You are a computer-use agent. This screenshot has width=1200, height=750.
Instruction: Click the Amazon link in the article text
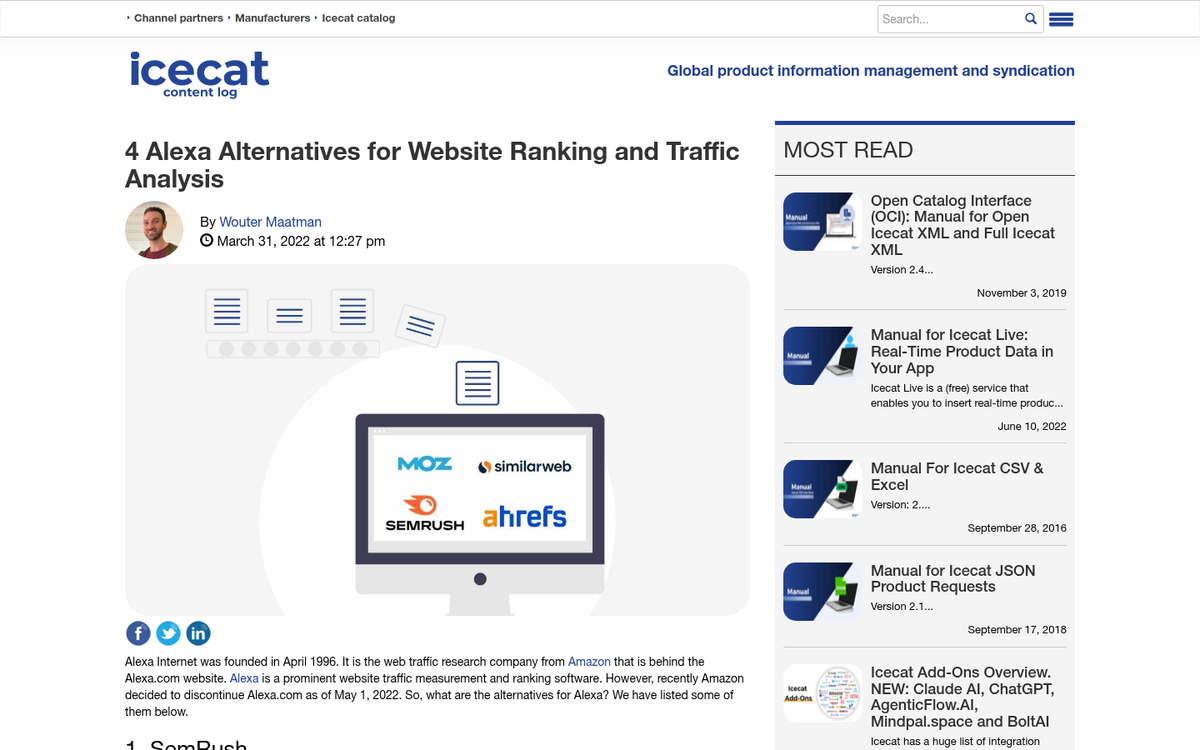coord(589,661)
